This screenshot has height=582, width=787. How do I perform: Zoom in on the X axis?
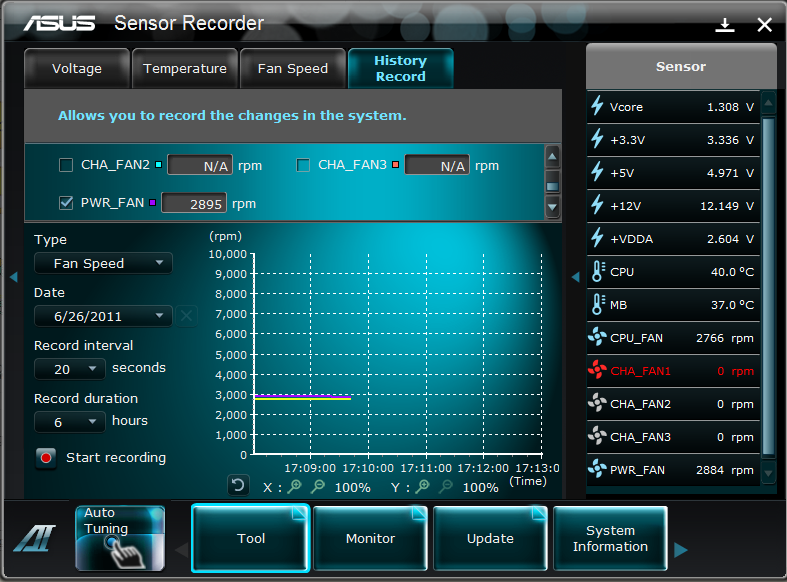click(x=295, y=487)
